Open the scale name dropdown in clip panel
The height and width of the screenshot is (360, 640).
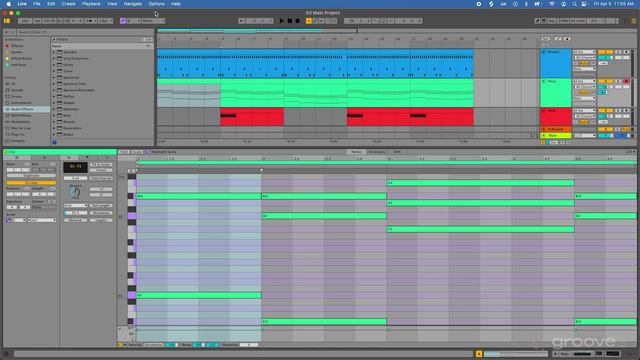click(x=42, y=220)
